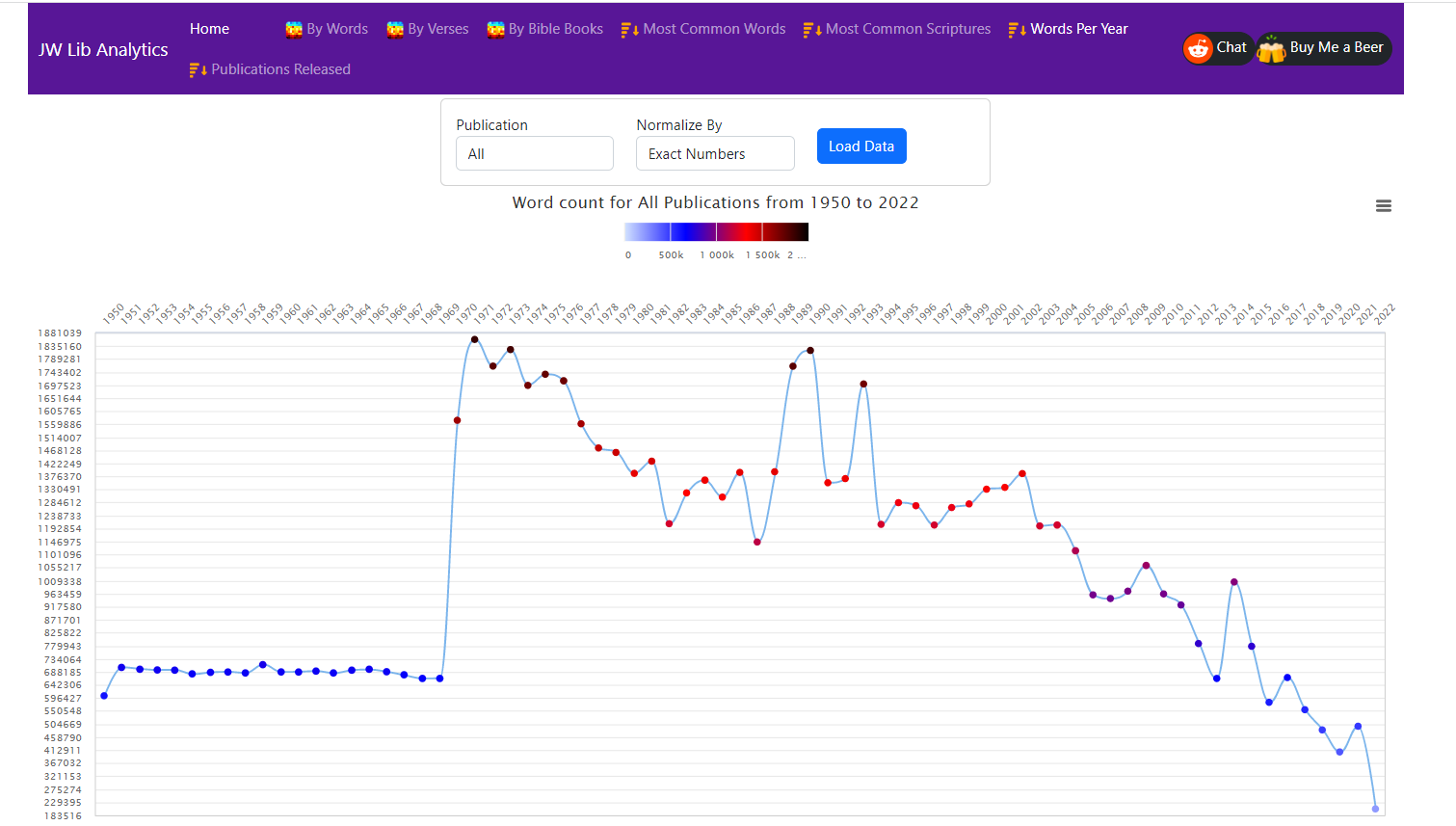Click the Most Common Words sort icon

(630, 30)
